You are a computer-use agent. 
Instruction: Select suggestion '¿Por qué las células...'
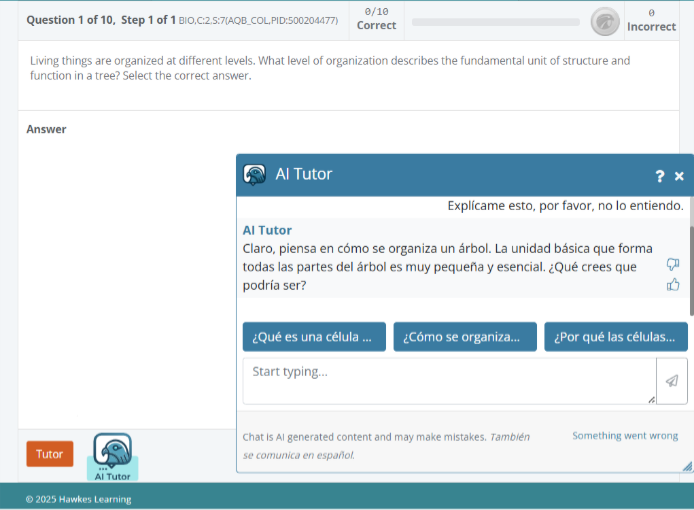coord(616,337)
